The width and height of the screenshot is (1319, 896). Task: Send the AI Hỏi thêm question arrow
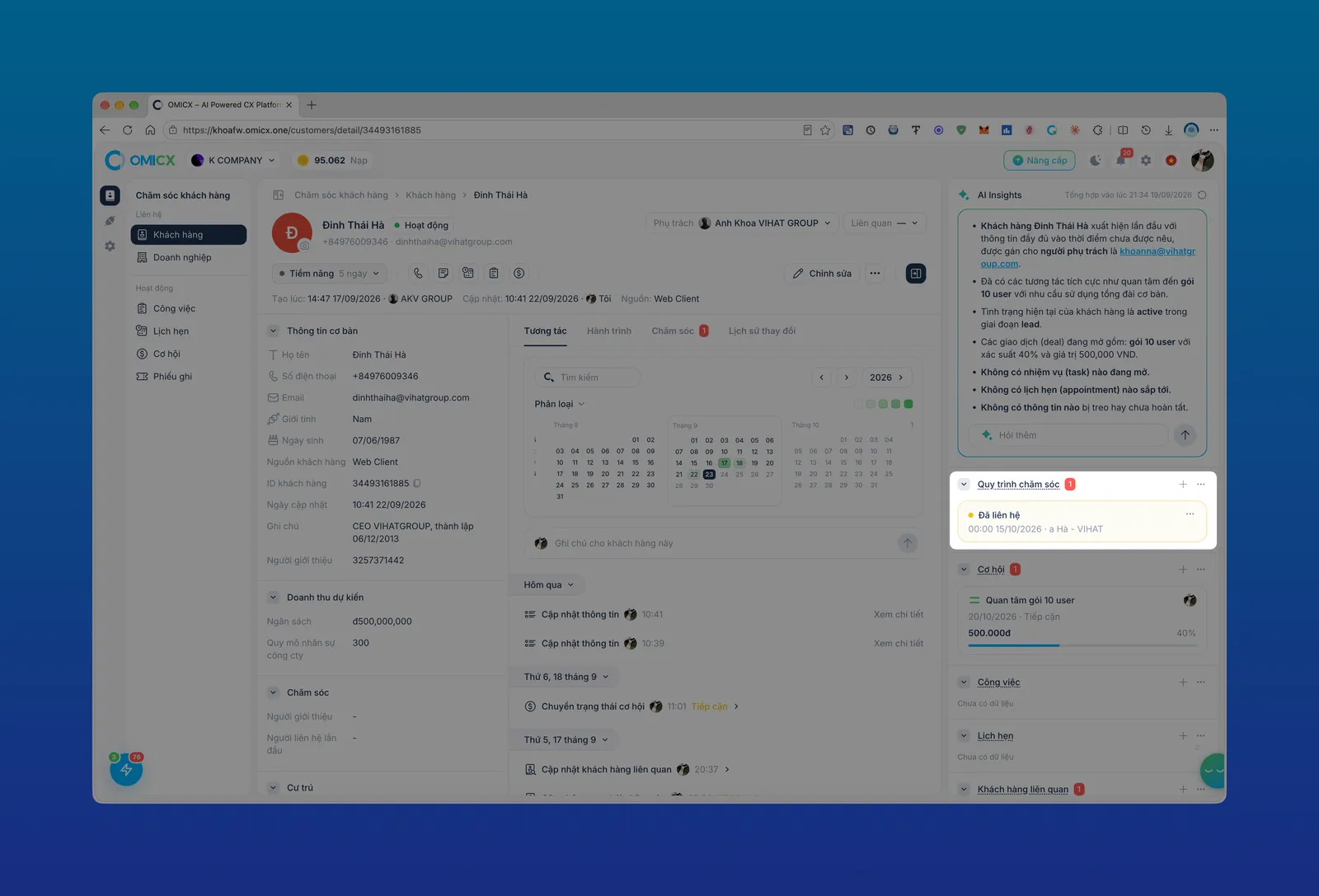[x=1185, y=435]
